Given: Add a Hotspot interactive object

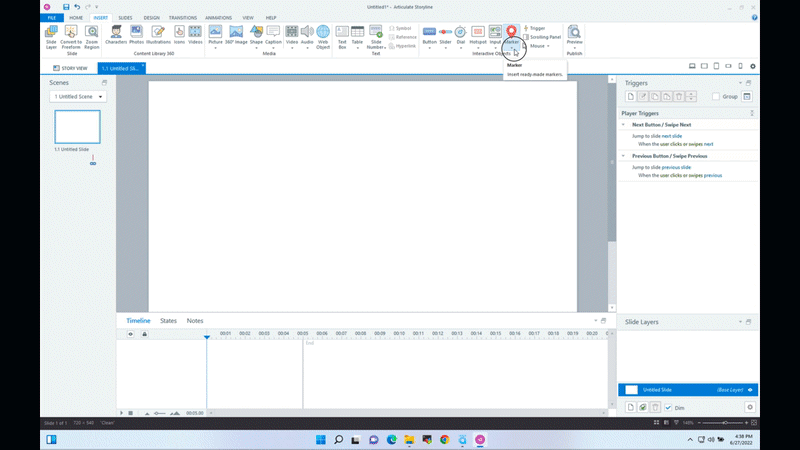Looking at the screenshot, I should point(478,36).
